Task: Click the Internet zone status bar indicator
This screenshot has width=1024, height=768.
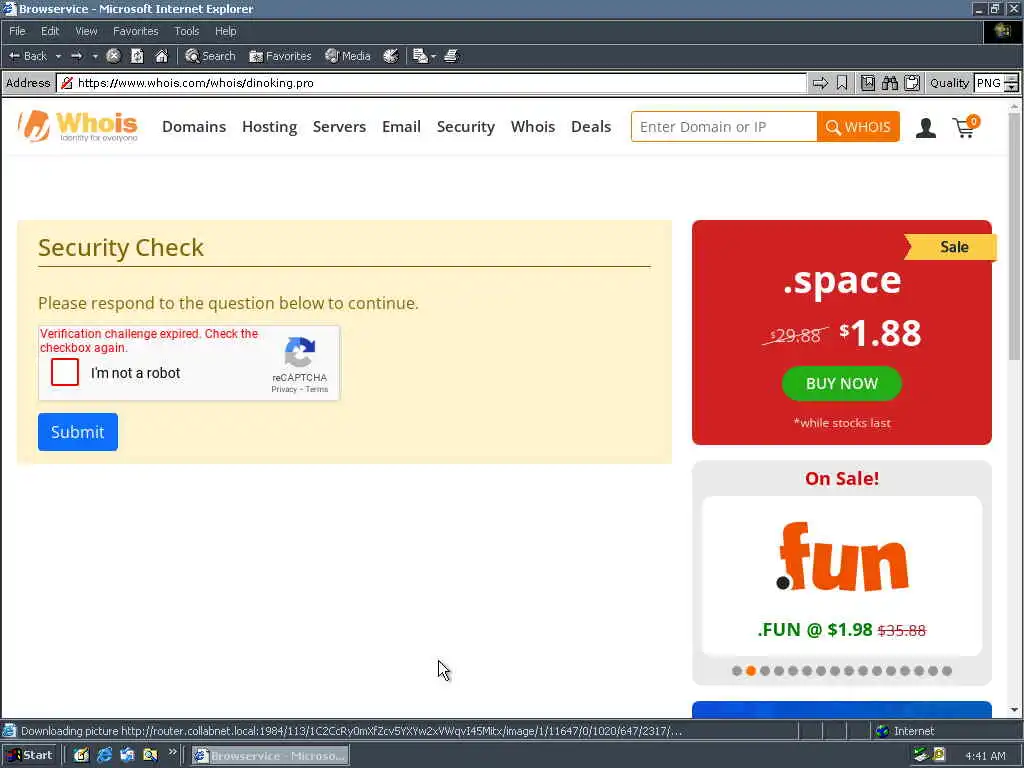Action: tap(905, 731)
